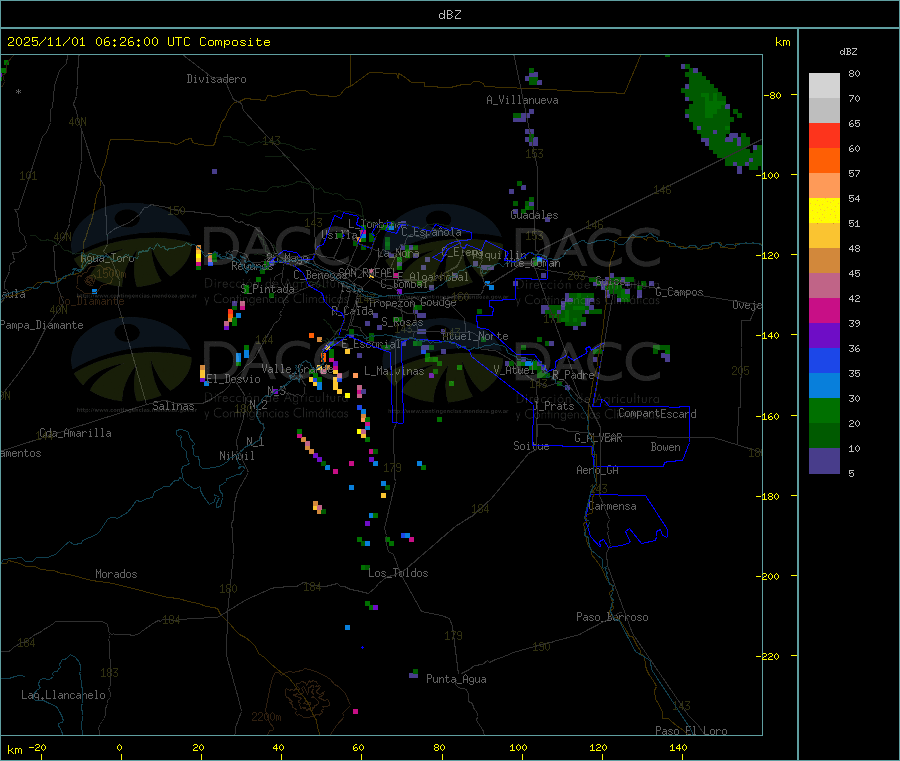This screenshot has height=761, width=900.
Task: Click the UTC Composite timestamp text
Action: point(139,42)
